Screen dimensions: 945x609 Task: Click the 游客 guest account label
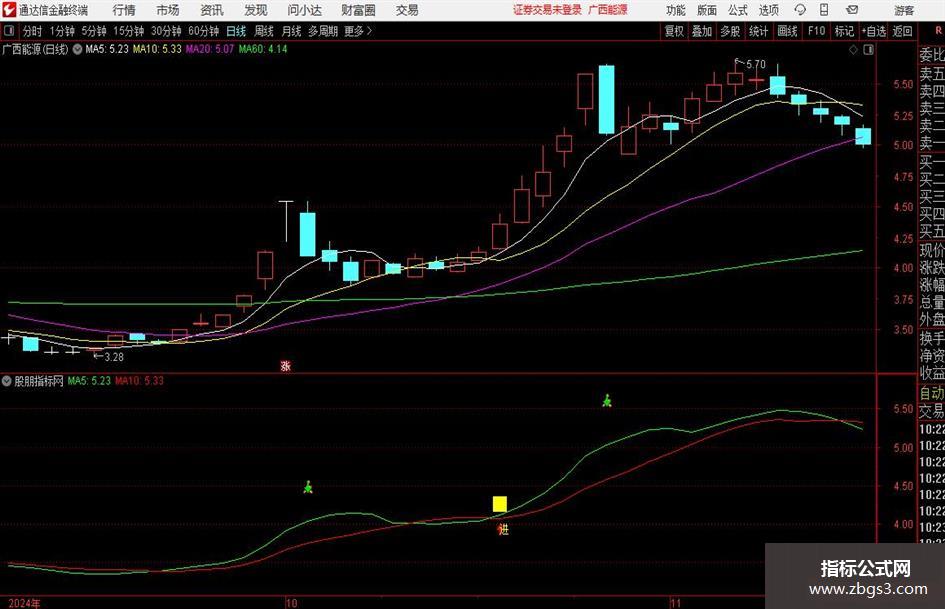pos(904,10)
